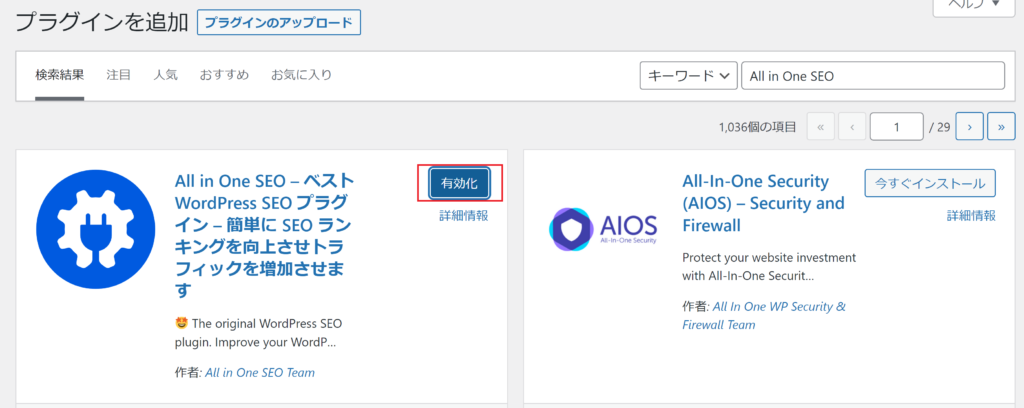
Task: Switch to the 人気 tab
Action: [166, 75]
